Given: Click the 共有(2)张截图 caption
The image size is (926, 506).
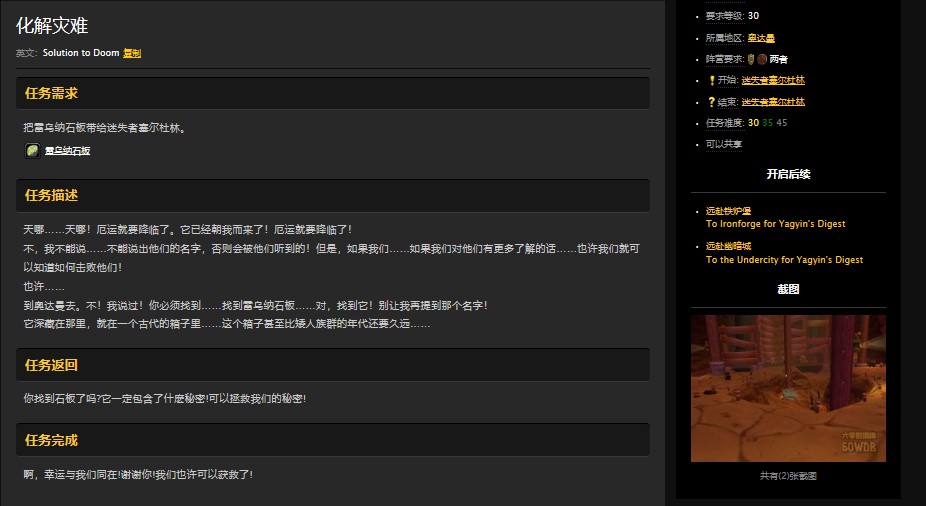Looking at the screenshot, I should (788, 476).
